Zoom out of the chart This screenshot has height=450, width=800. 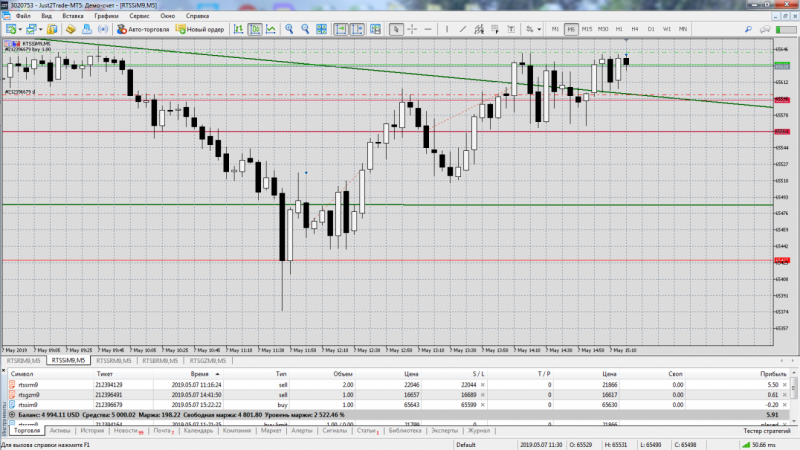coord(305,29)
